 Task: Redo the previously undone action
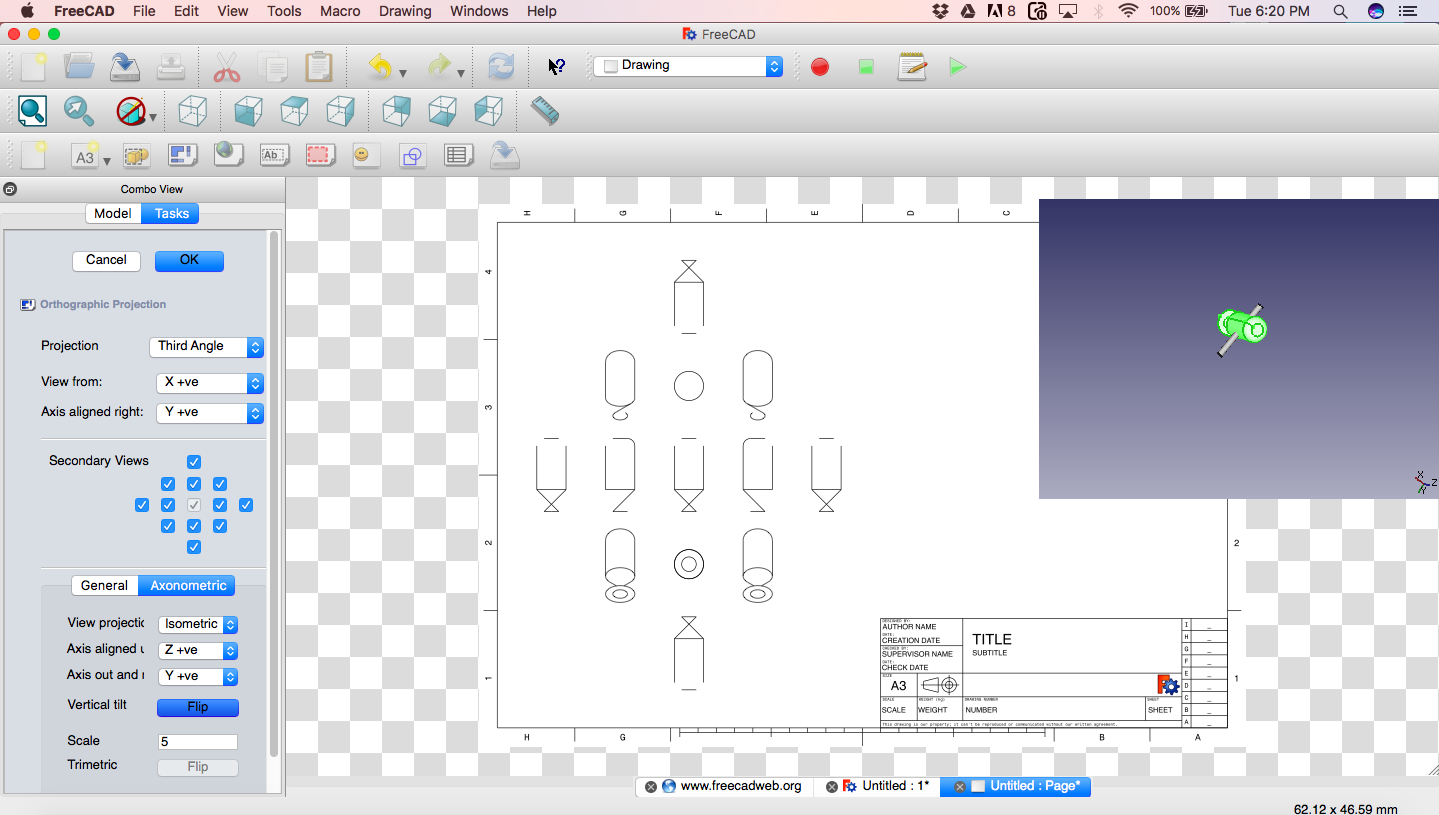[x=438, y=67]
